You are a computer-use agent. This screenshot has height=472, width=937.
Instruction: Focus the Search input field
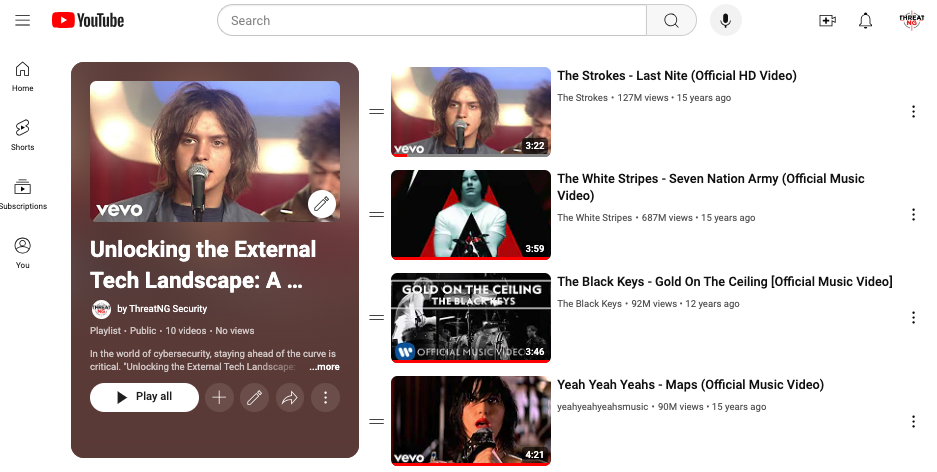[x=431, y=20]
